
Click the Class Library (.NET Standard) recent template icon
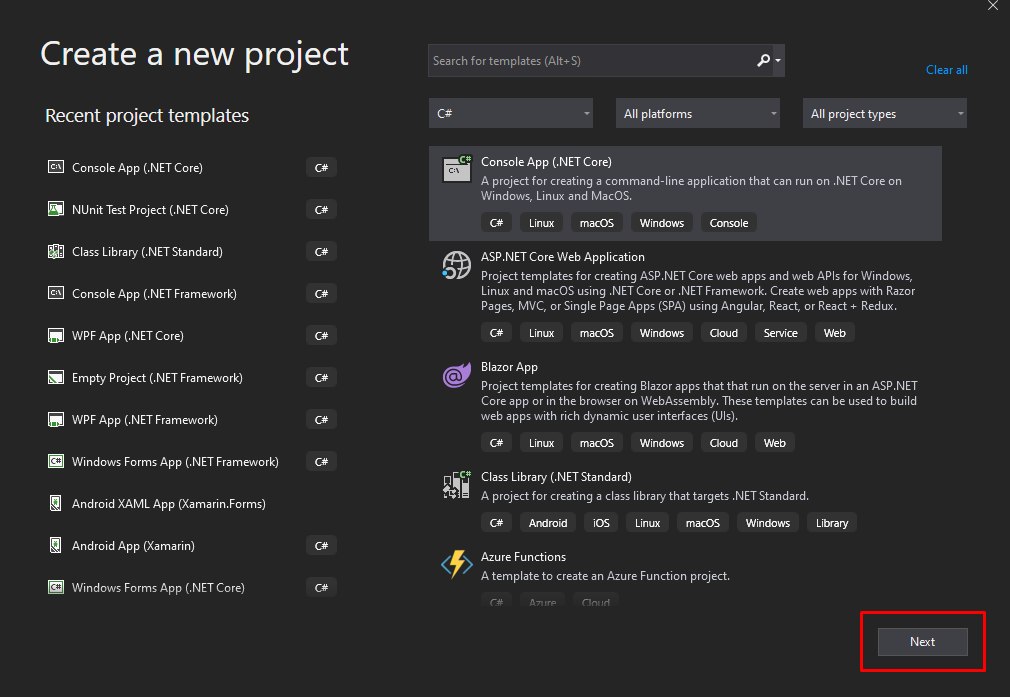[56, 251]
